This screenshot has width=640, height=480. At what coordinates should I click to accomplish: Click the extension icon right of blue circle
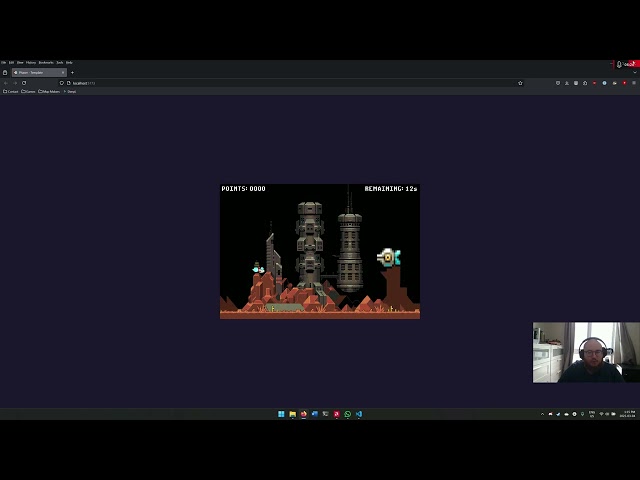pyautogui.click(x=614, y=83)
